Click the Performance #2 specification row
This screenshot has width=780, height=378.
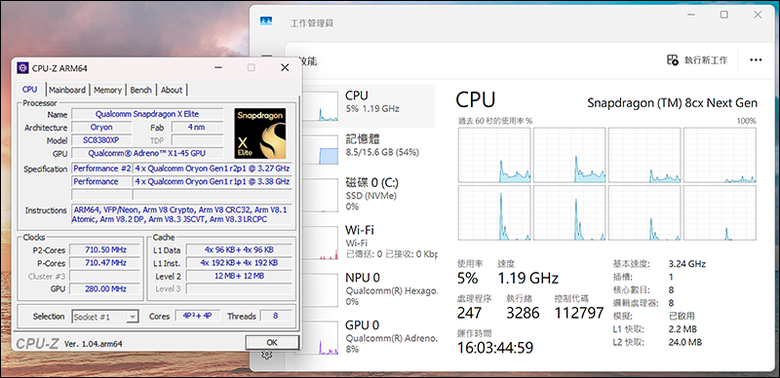point(182,169)
